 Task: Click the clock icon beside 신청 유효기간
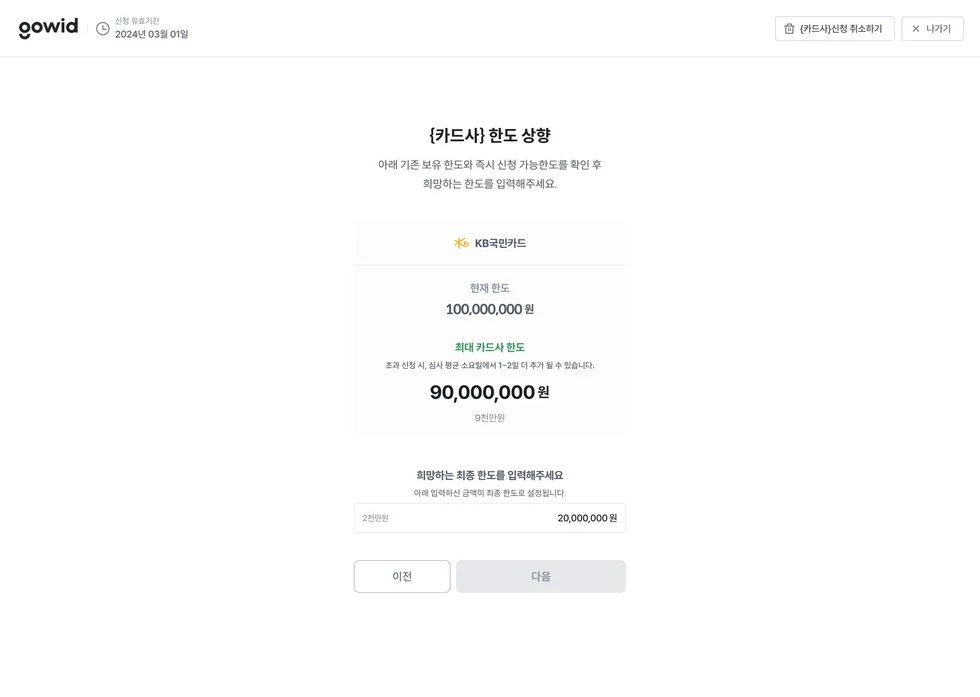point(102,29)
